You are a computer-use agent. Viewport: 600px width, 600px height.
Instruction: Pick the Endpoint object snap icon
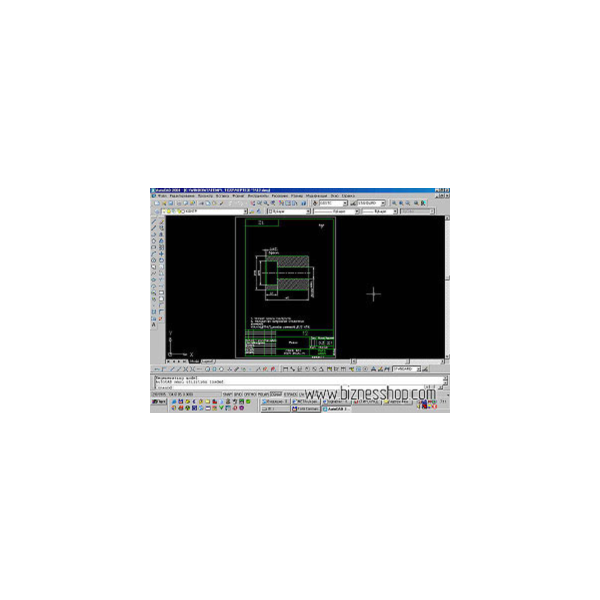(172, 369)
